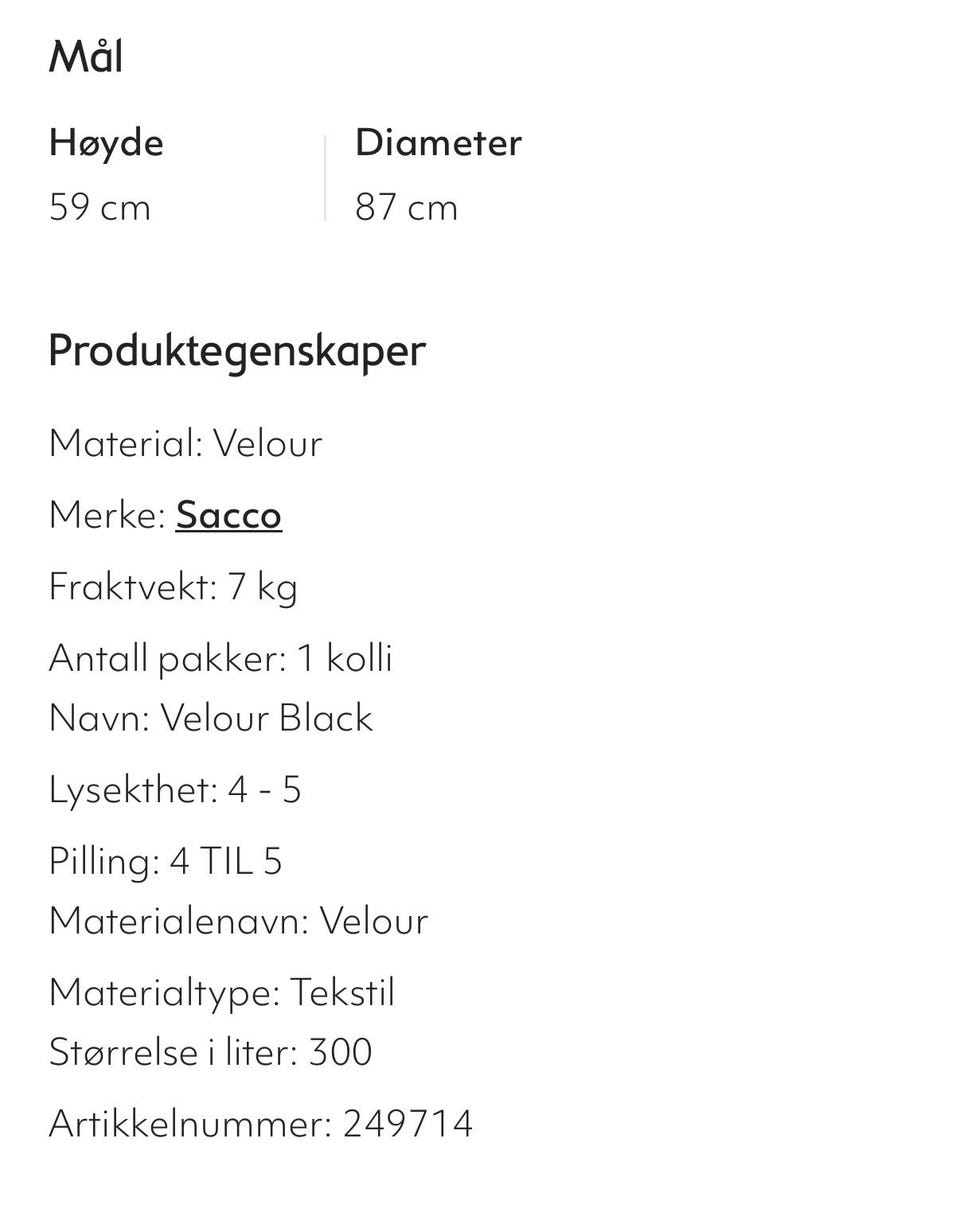Click the Antall pakker: 1 kolli line

[220, 658]
